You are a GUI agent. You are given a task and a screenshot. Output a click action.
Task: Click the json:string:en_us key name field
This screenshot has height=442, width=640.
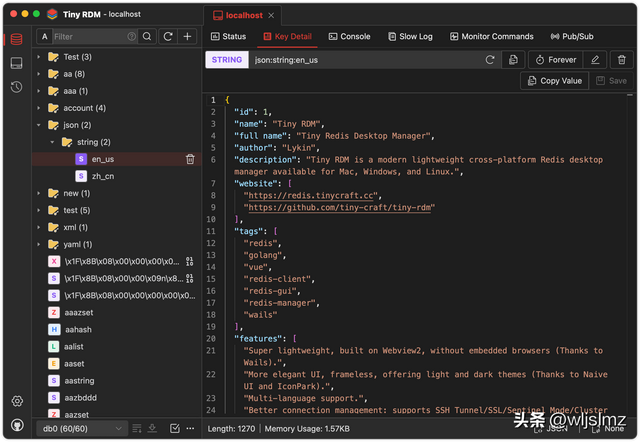(x=365, y=60)
